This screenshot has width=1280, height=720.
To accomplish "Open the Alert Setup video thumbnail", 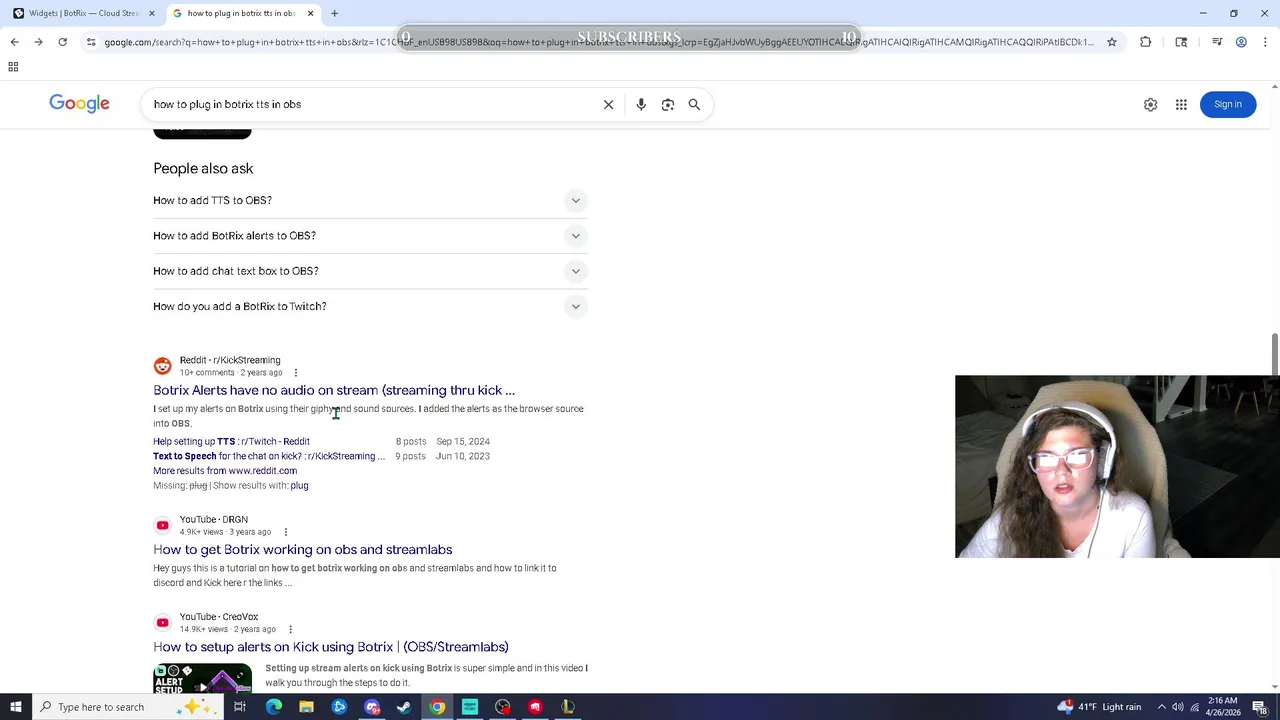I will click(x=202, y=678).
